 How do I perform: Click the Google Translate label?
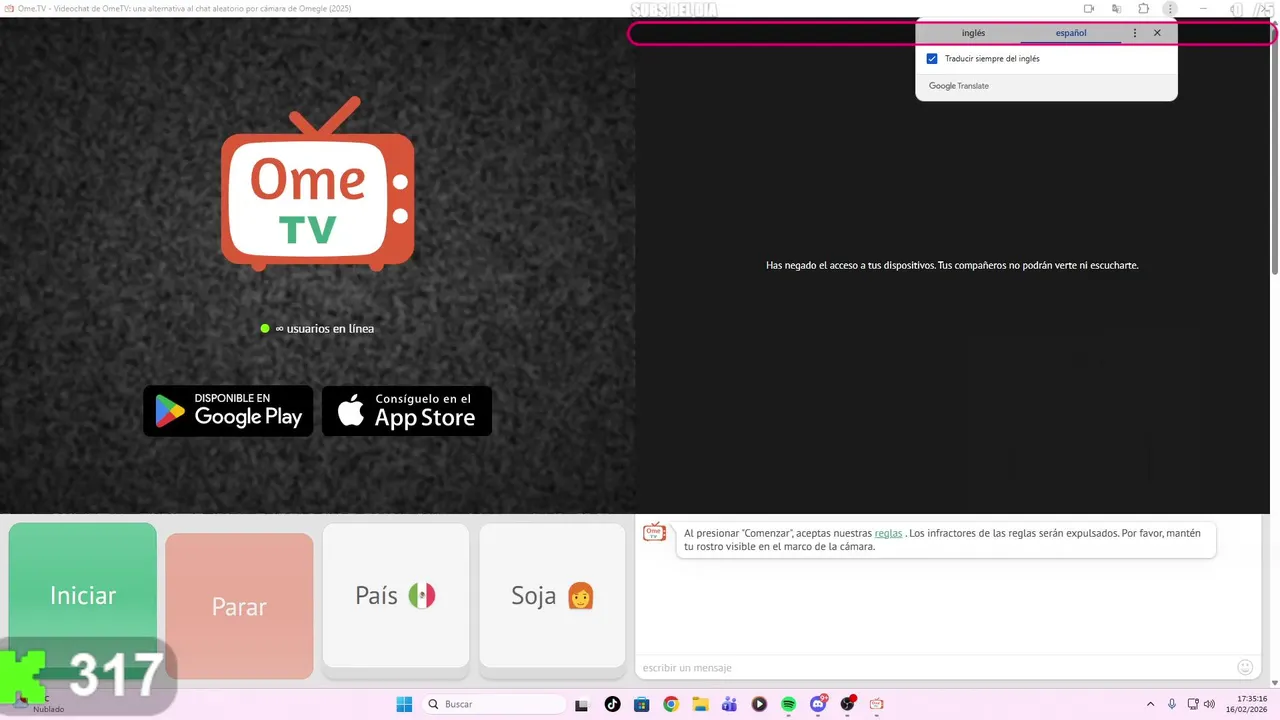[959, 86]
